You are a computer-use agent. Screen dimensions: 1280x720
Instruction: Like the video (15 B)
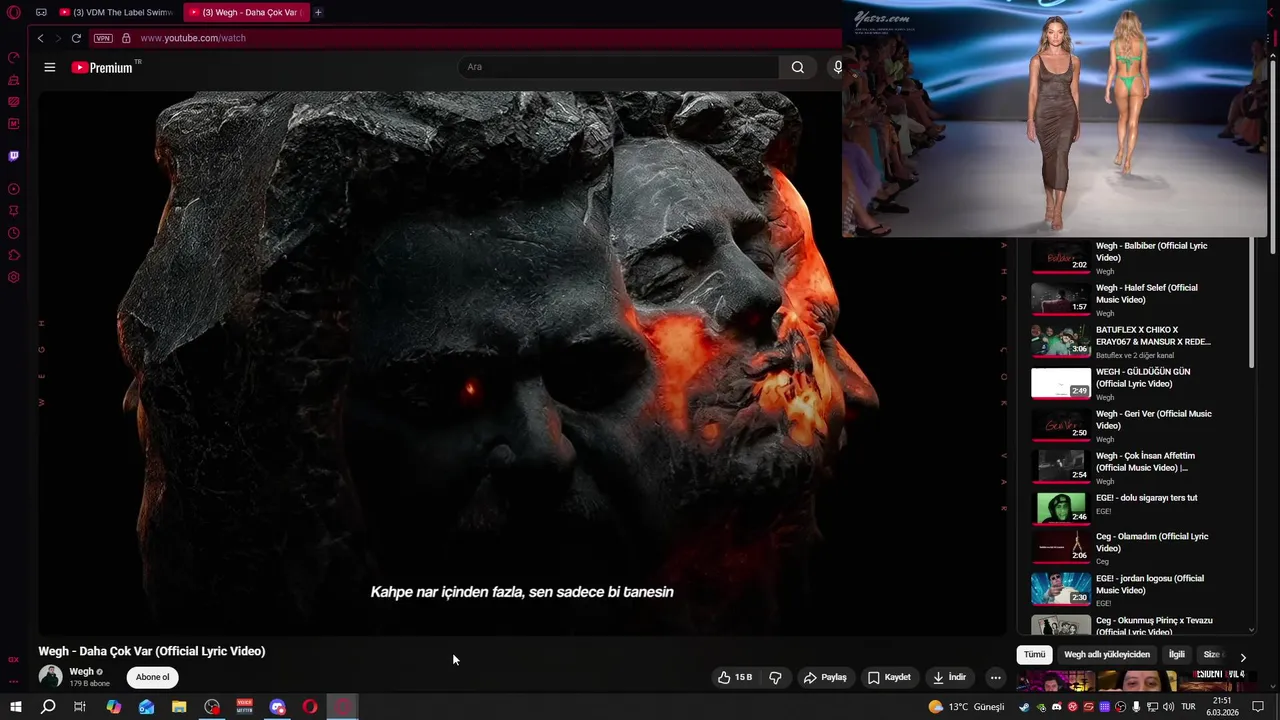[735, 677]
